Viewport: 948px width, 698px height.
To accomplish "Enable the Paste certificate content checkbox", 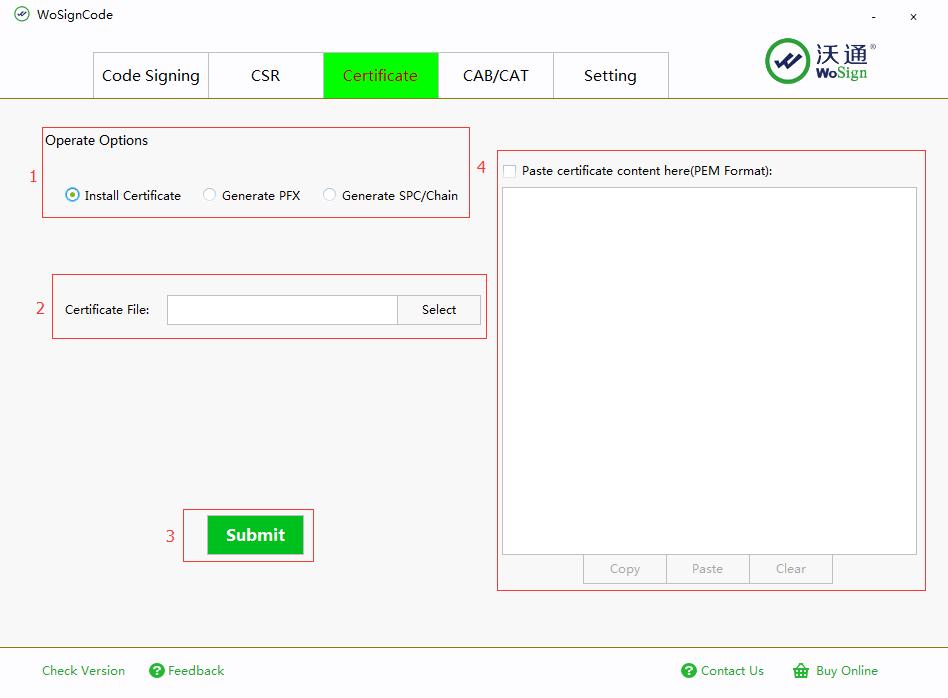I will [510, 171].
